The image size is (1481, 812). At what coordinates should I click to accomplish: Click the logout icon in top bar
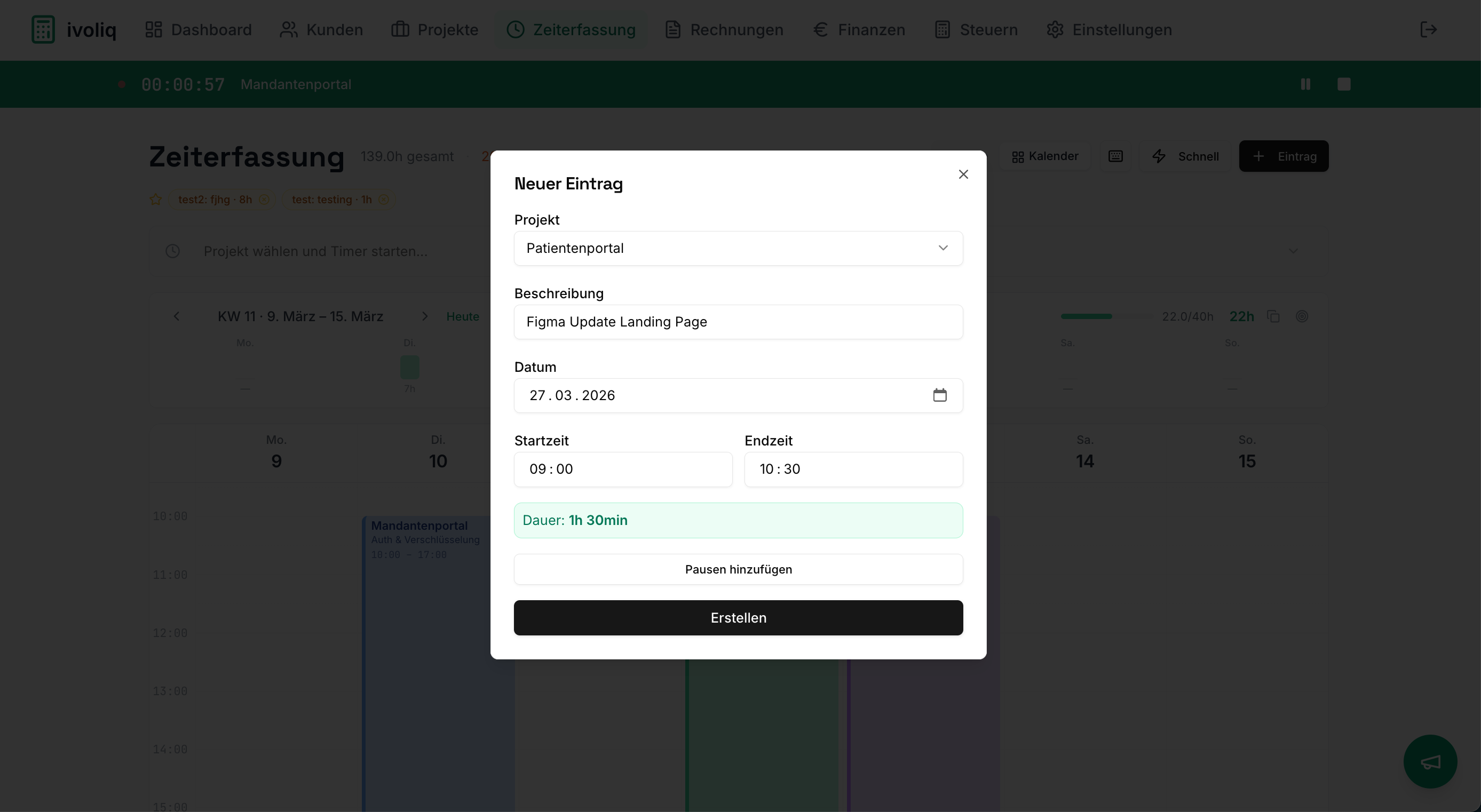coord(1428,29)
